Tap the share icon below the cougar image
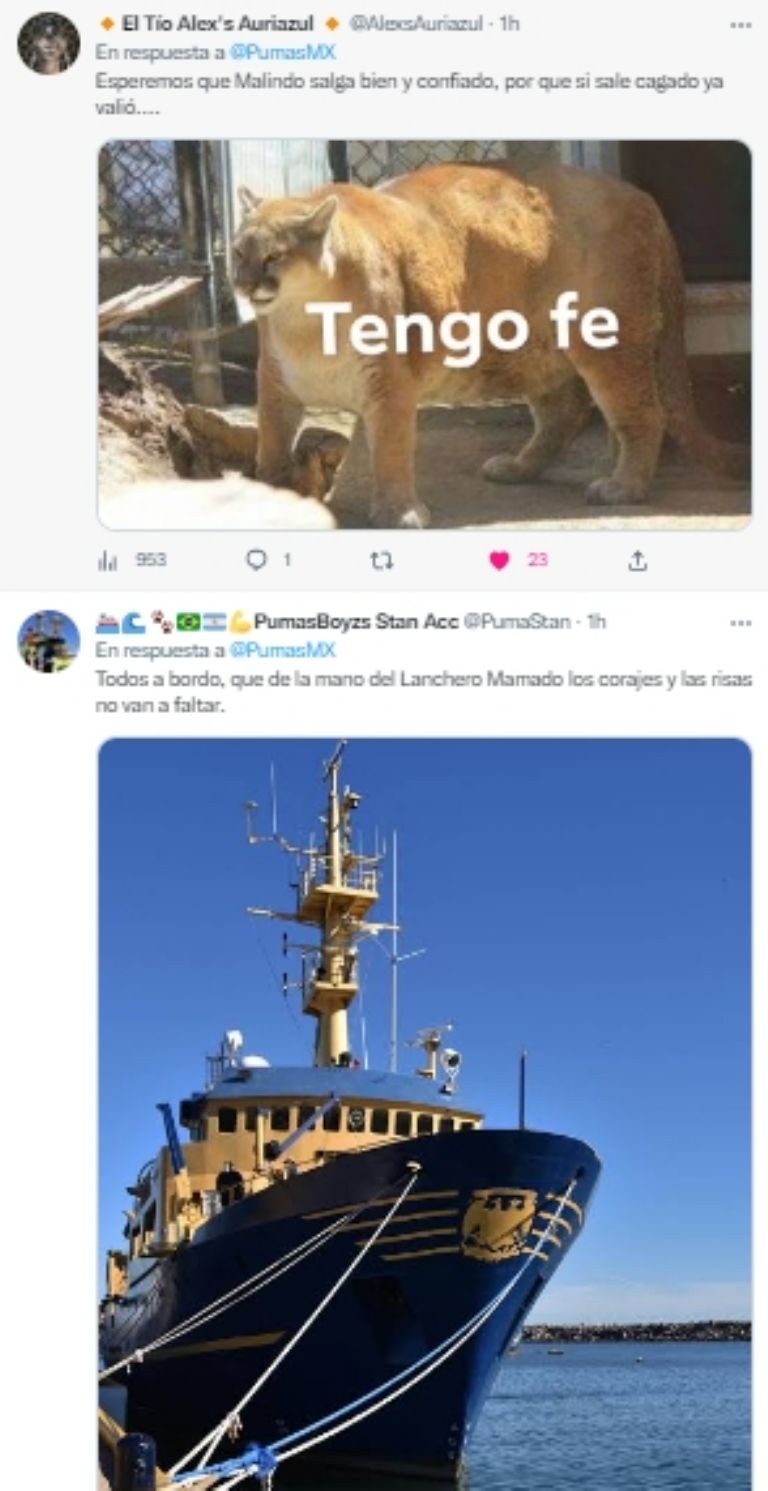Screen dimensions: 768x1491 click(637, 561)
